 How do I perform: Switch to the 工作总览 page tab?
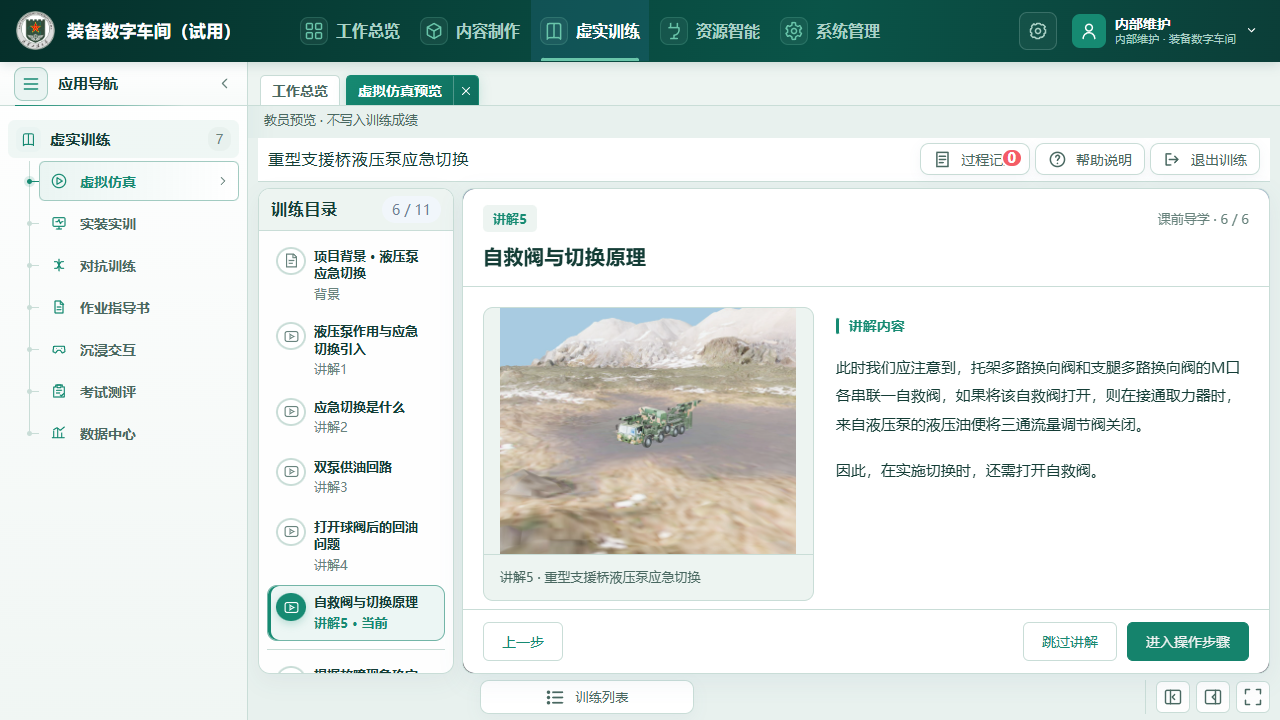[x=300, y=90]
